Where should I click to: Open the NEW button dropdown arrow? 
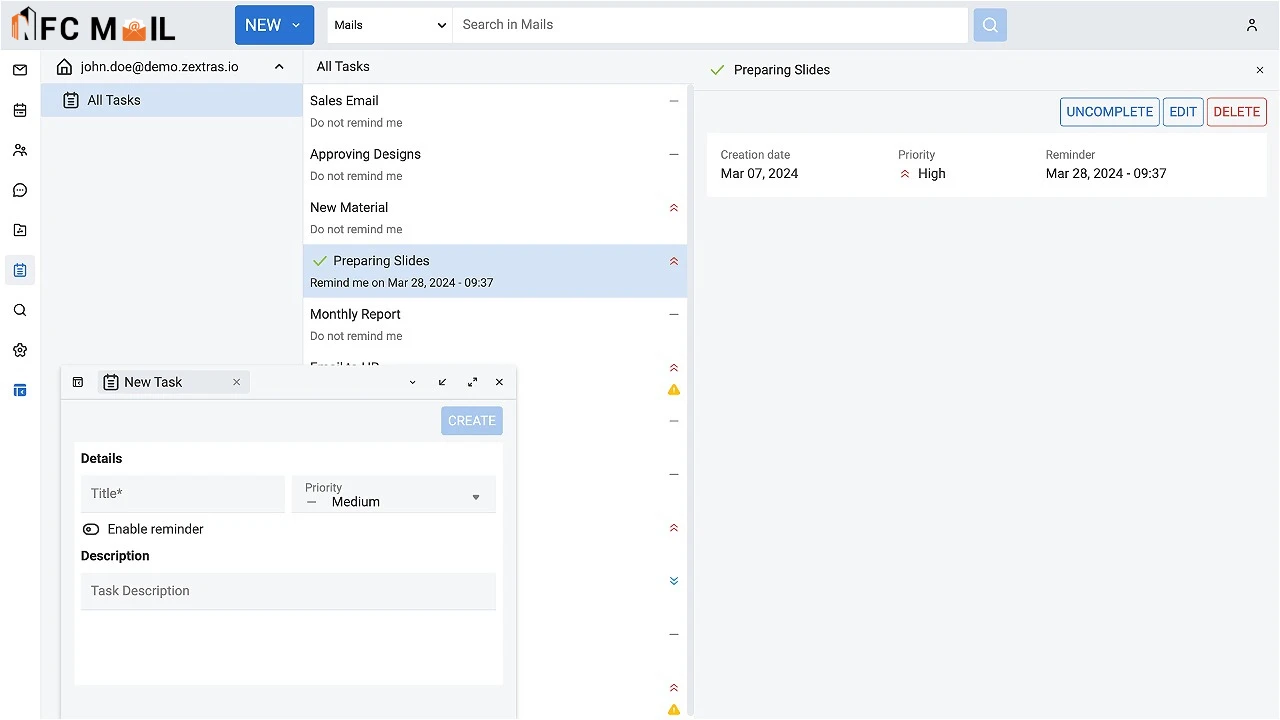click(x=296, y=25)
